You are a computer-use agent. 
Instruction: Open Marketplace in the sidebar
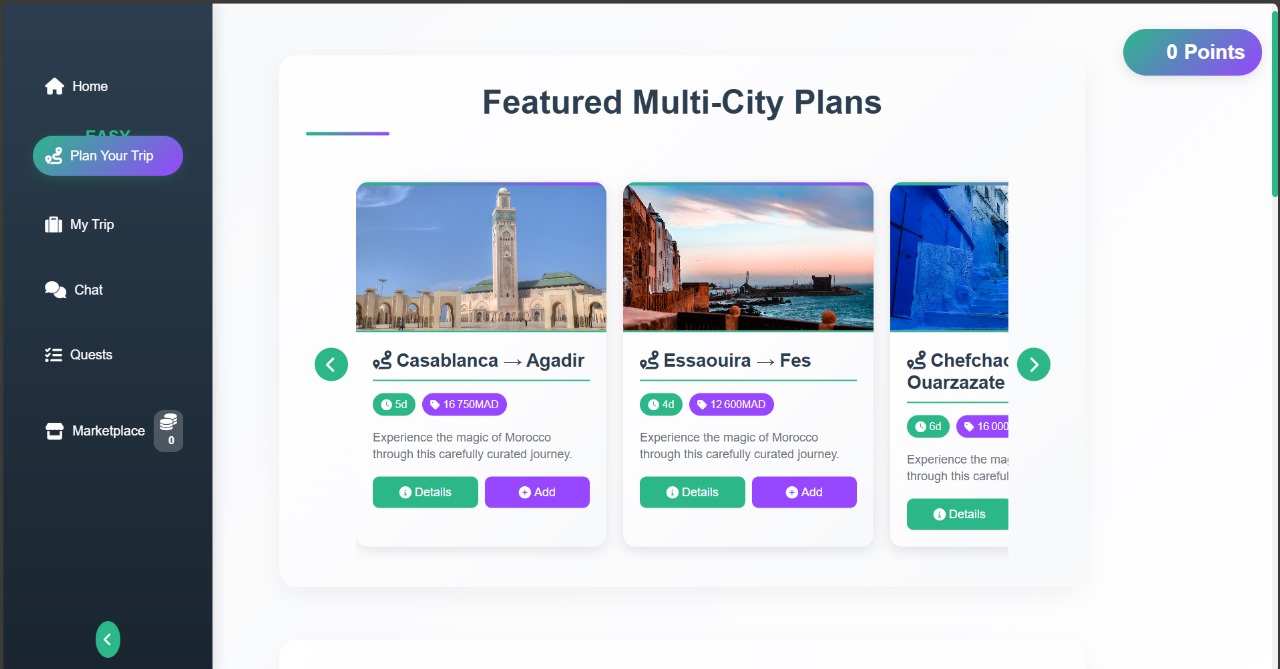(x=108, y=431)
